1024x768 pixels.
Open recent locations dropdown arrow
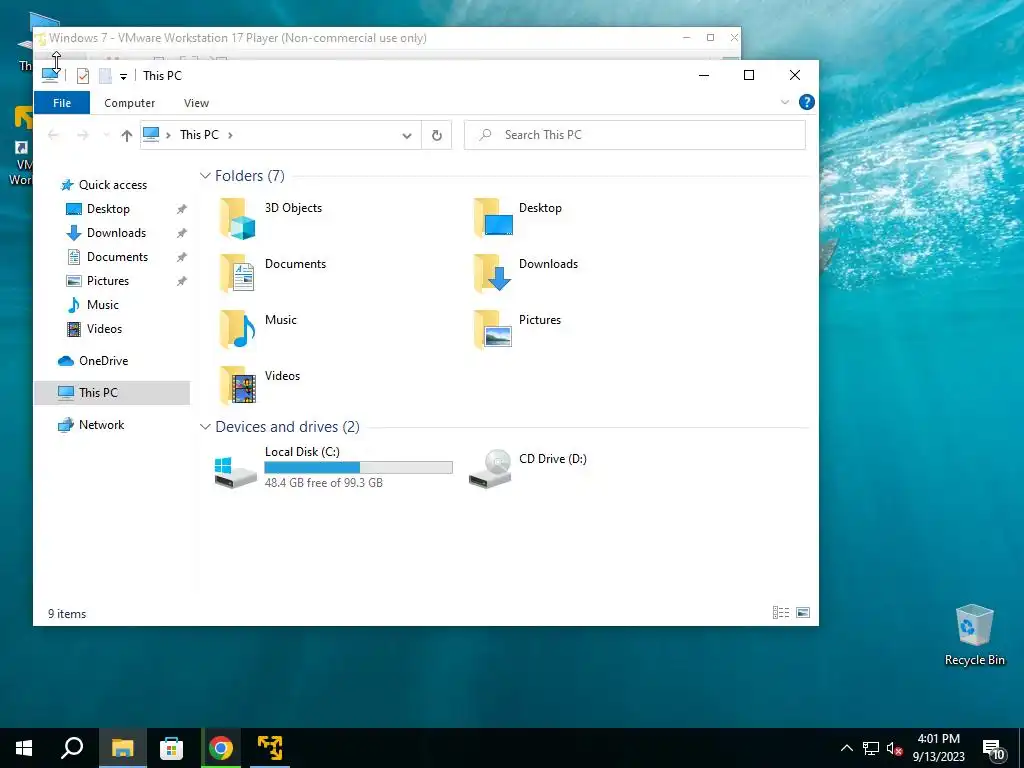(x=106, y=135)
